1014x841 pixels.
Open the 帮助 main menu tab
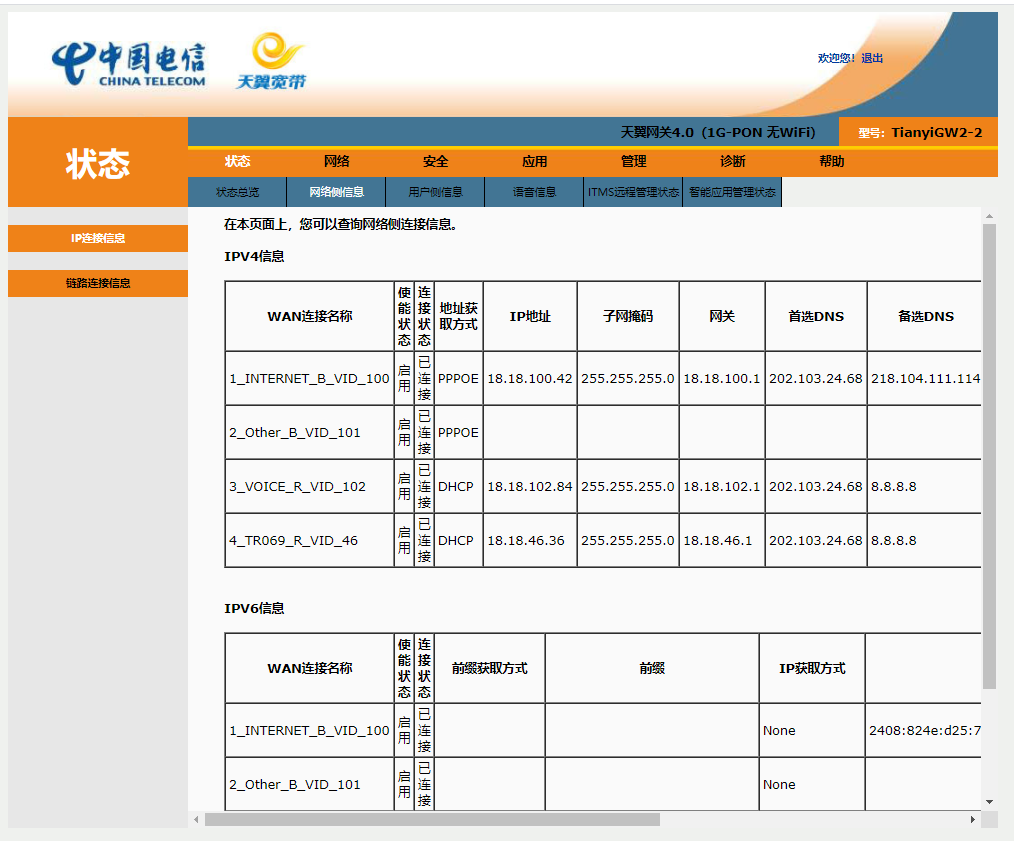(x=832, y=162)
